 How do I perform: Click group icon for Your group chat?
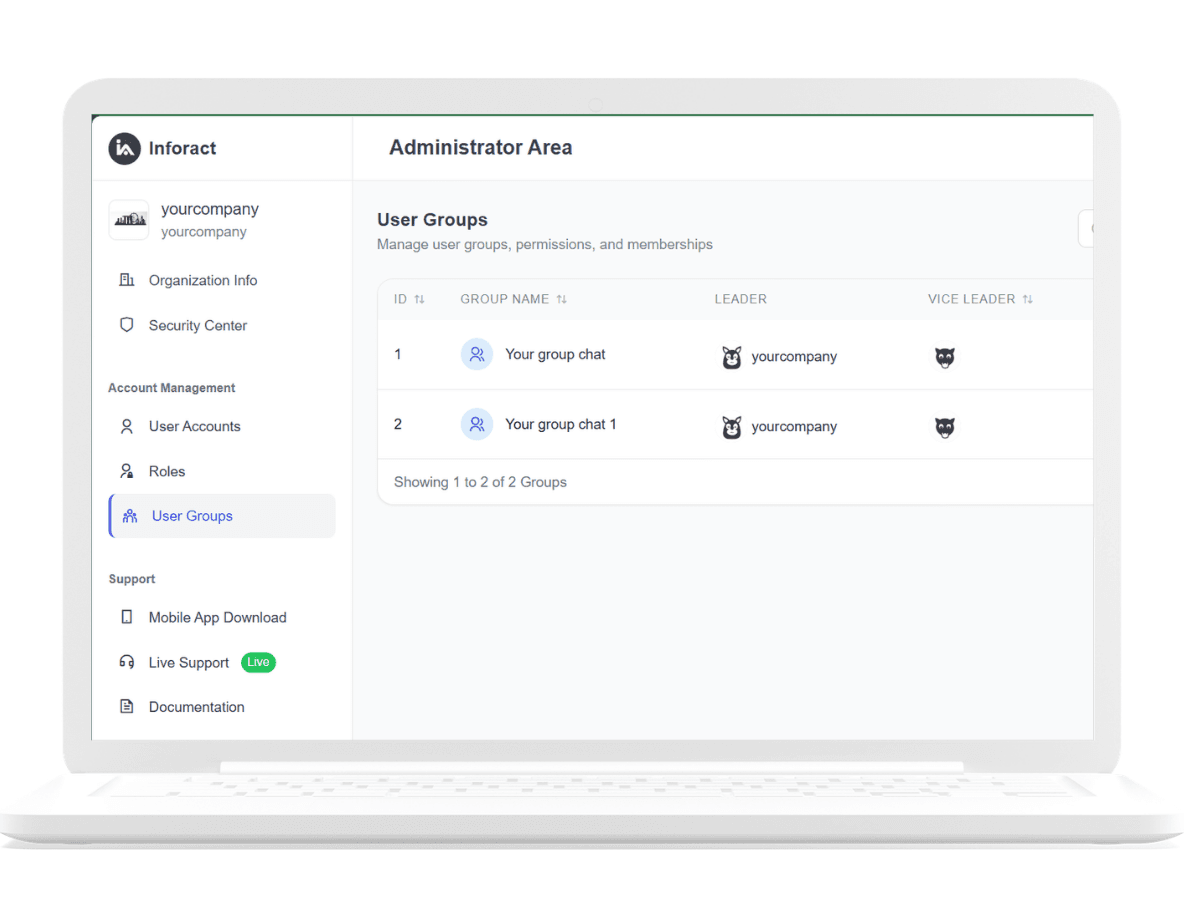(x=477, y=354)
